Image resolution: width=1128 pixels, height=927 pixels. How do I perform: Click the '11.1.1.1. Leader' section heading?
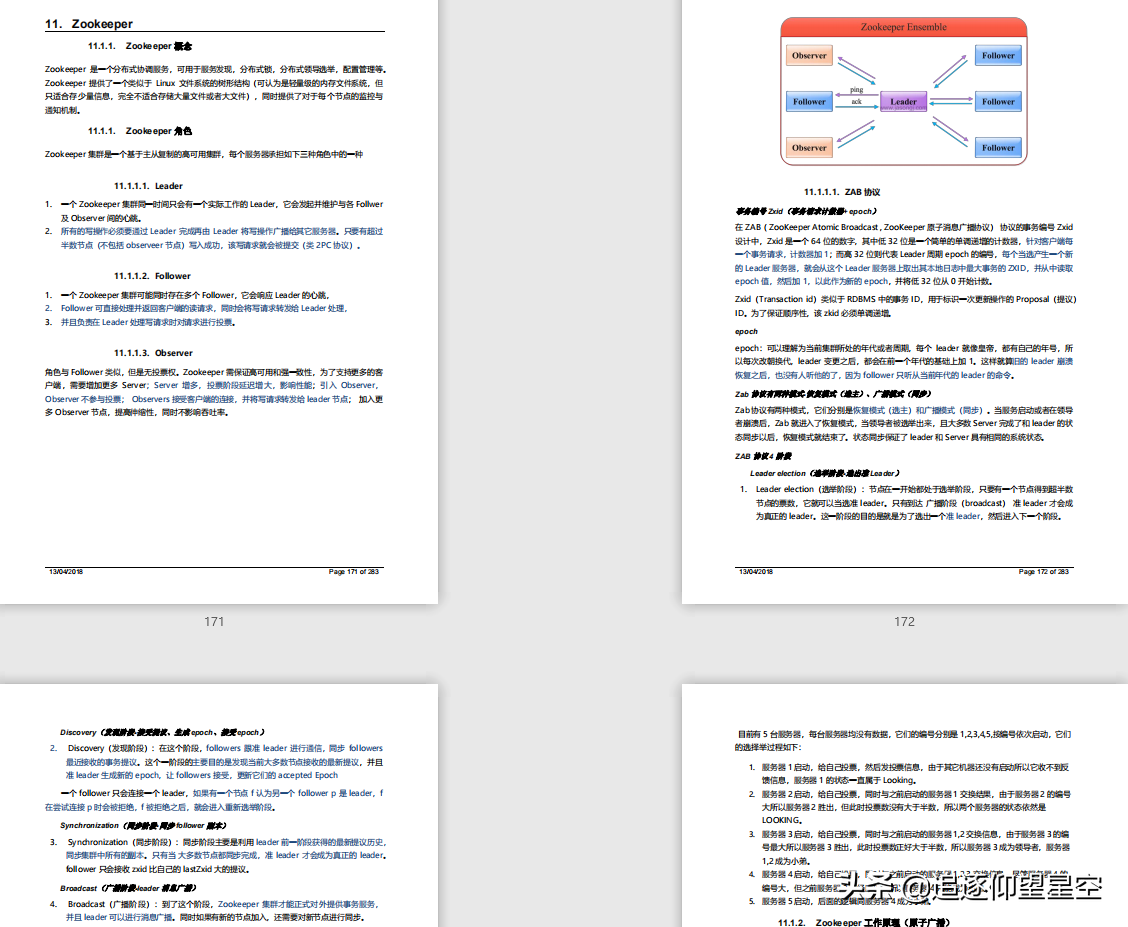click(148, 186)
